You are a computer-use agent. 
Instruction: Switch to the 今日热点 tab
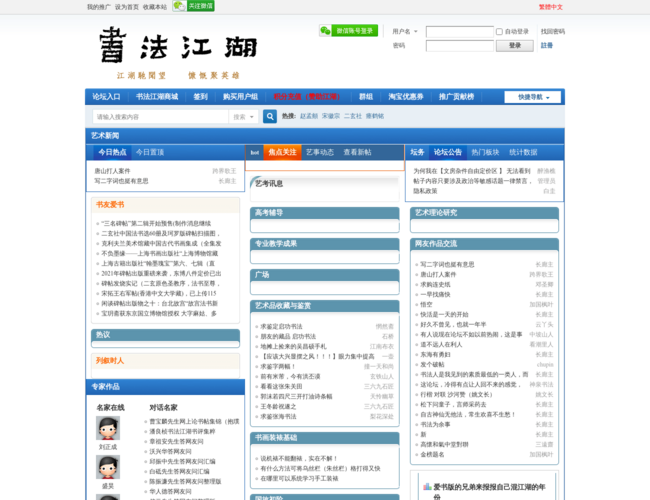[x=112, y=152]
